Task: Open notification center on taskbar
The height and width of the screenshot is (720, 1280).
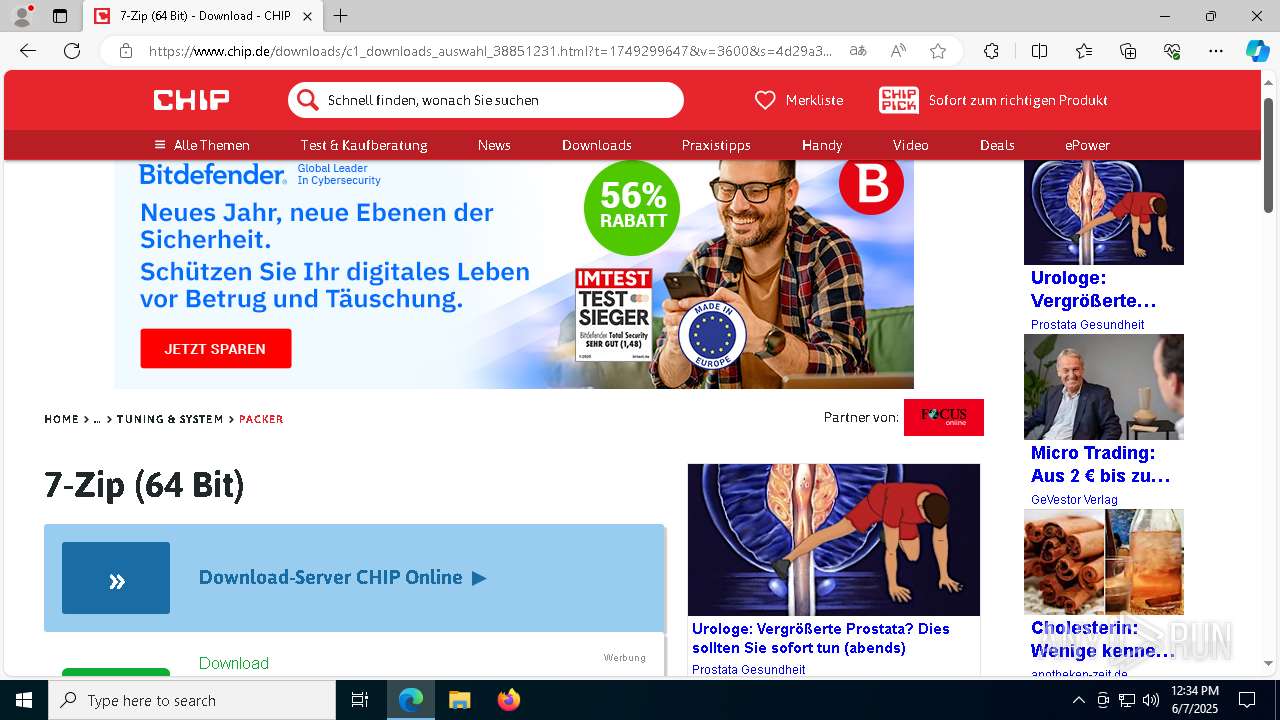Action: point(1247,700)
